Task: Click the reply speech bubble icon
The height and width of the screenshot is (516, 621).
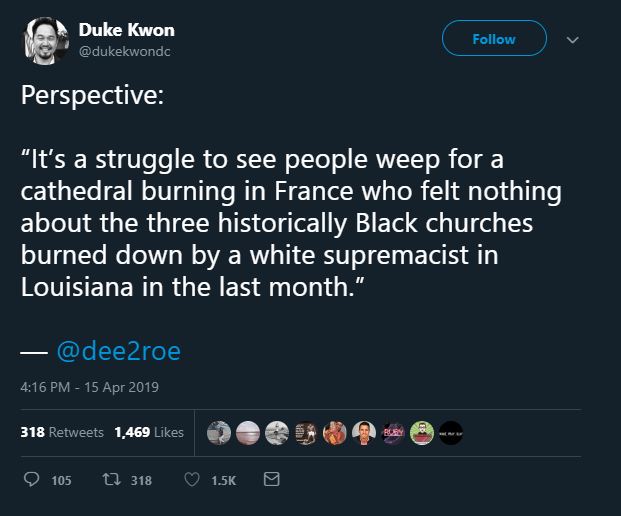Action: 32,480
